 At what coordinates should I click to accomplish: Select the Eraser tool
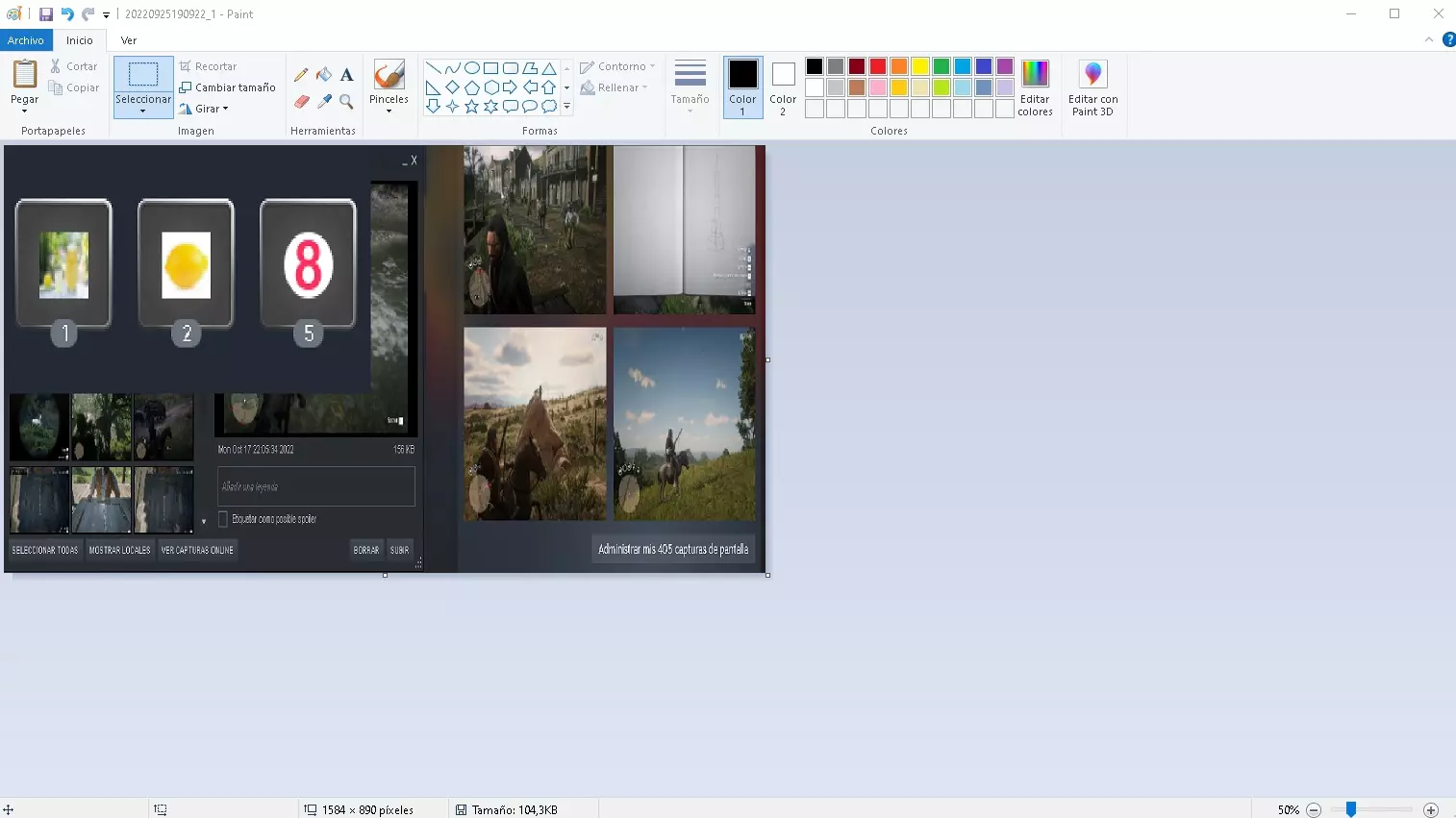301,101
